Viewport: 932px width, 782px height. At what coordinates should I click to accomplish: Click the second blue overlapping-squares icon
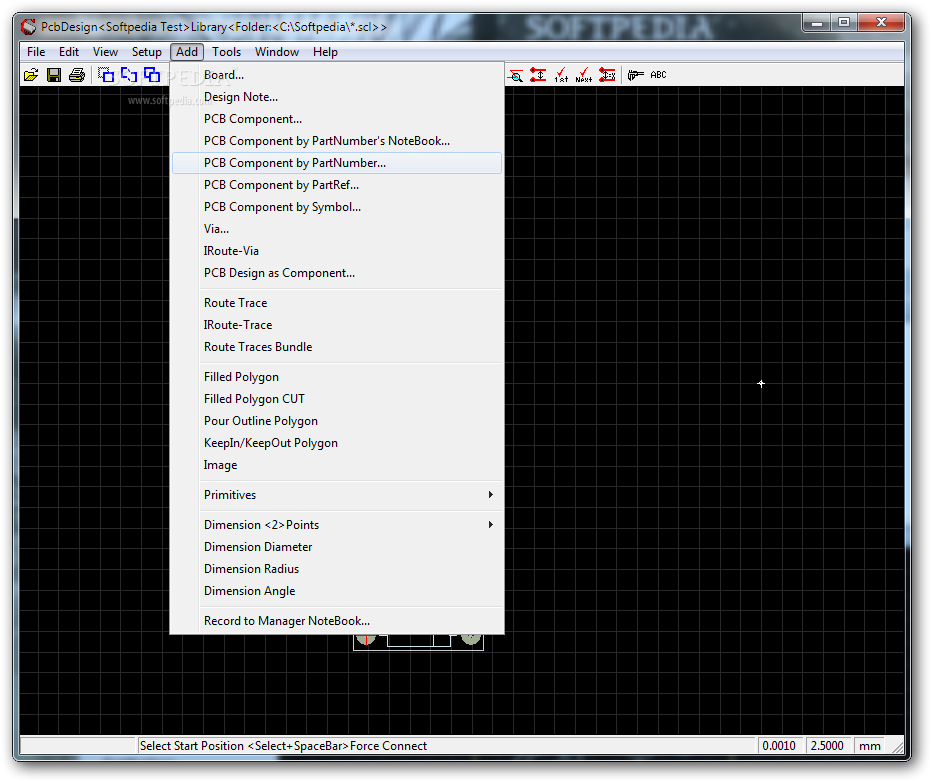129,75
